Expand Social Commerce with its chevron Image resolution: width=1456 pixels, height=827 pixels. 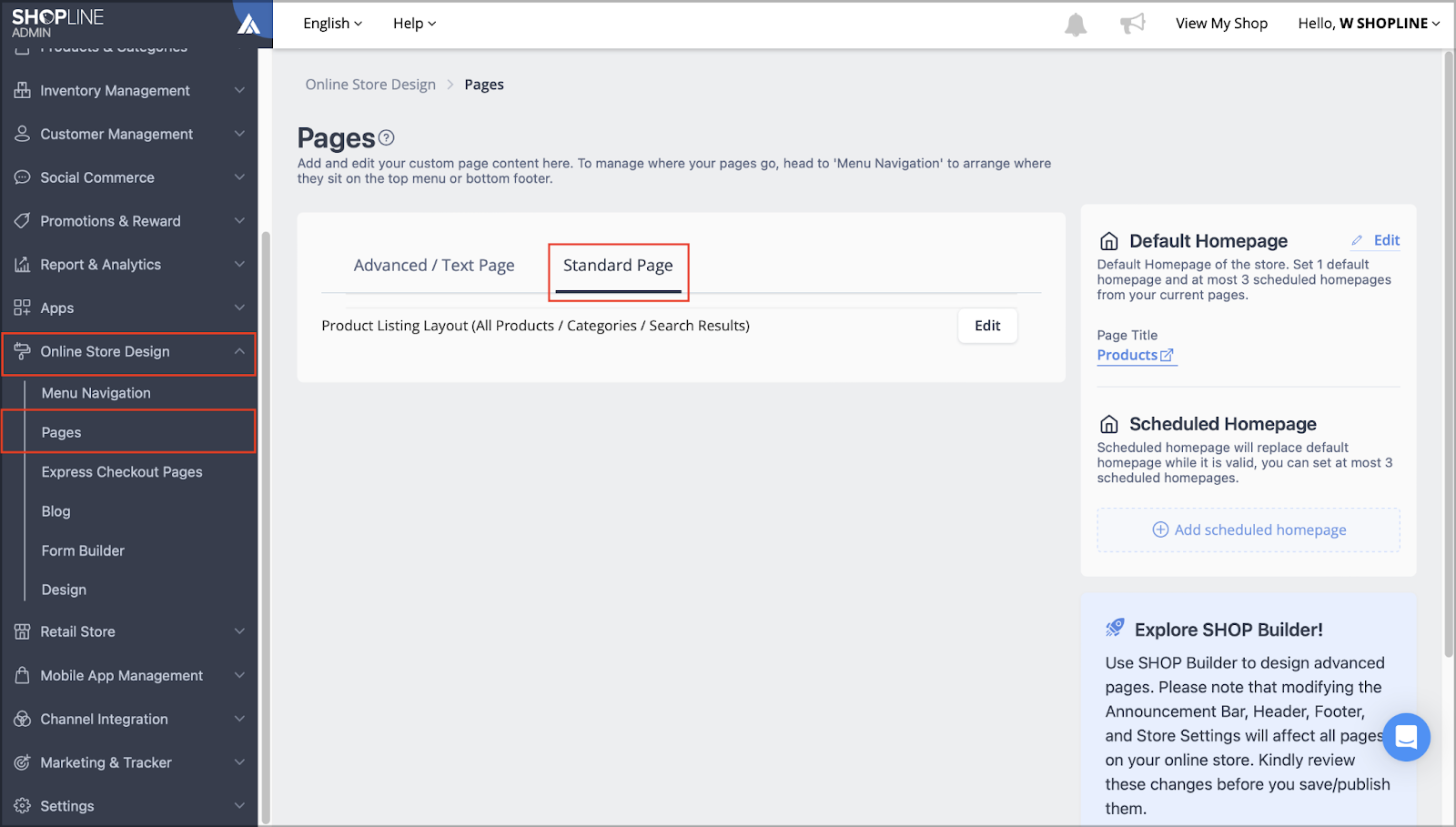(239, 177)
